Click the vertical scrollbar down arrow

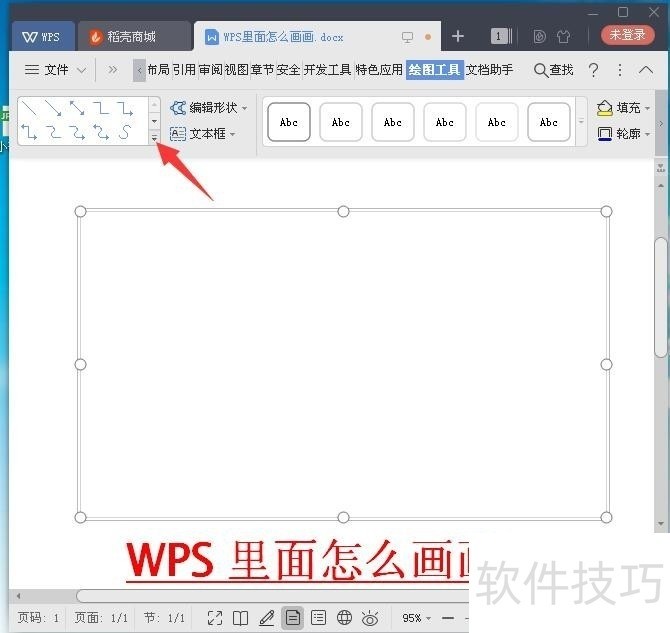[x=661, y=524]
